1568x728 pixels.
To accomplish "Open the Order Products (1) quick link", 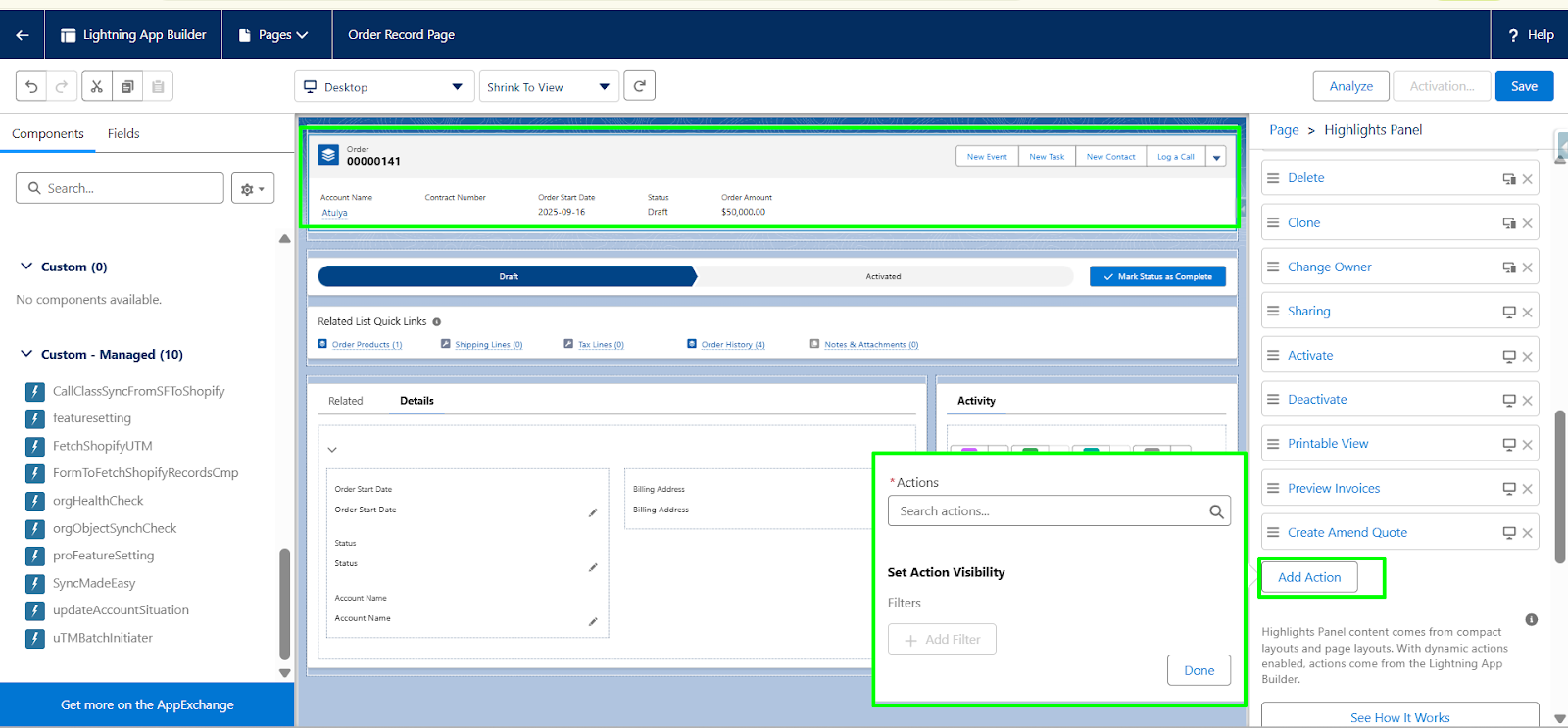I will click(367, 345).
